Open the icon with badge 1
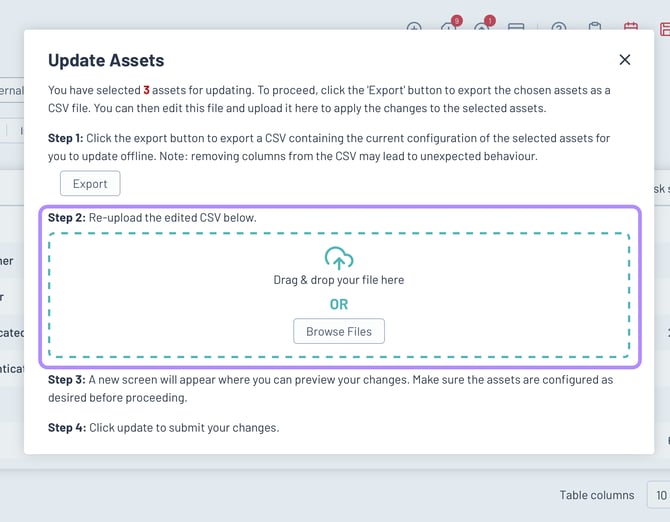This screenshot has width=670, height=522. [482, 27]
